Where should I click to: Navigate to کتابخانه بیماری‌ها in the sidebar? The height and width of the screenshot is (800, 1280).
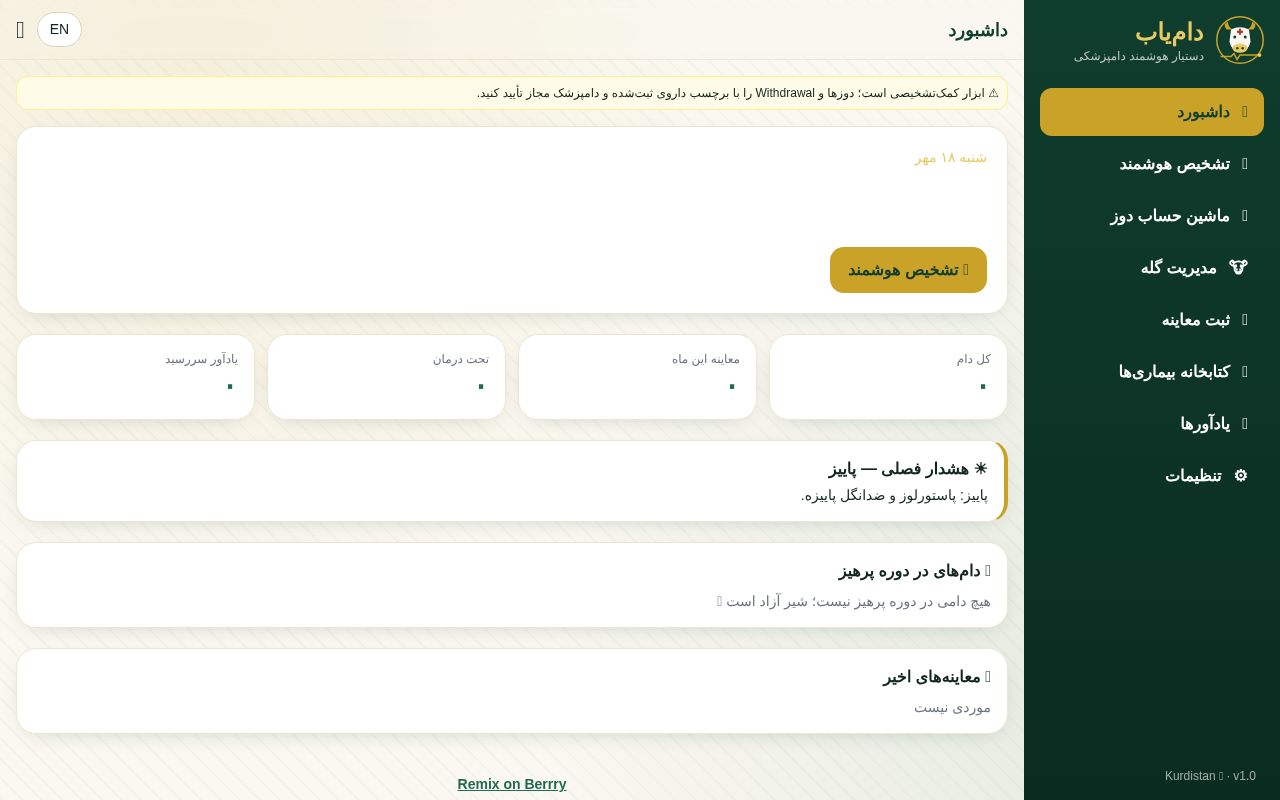tap(1152, 372)
